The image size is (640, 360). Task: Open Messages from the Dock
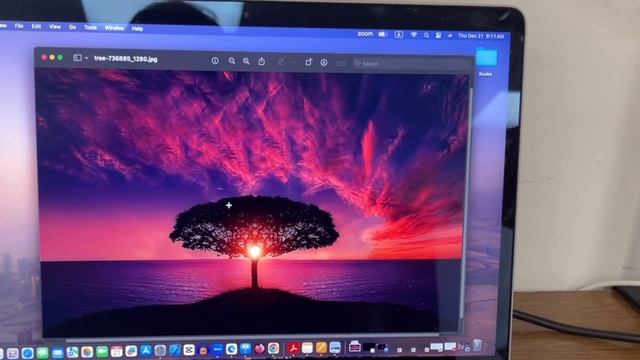42,353
